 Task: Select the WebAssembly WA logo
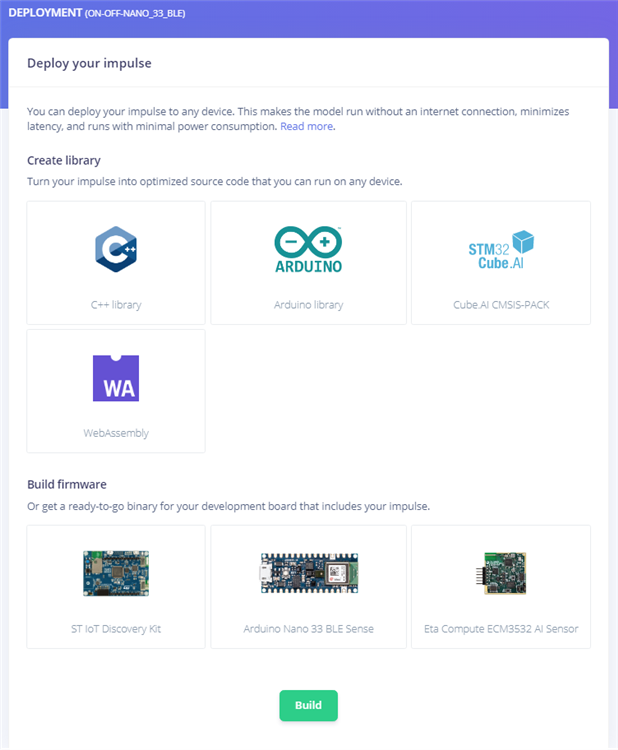tap(116, 378)
